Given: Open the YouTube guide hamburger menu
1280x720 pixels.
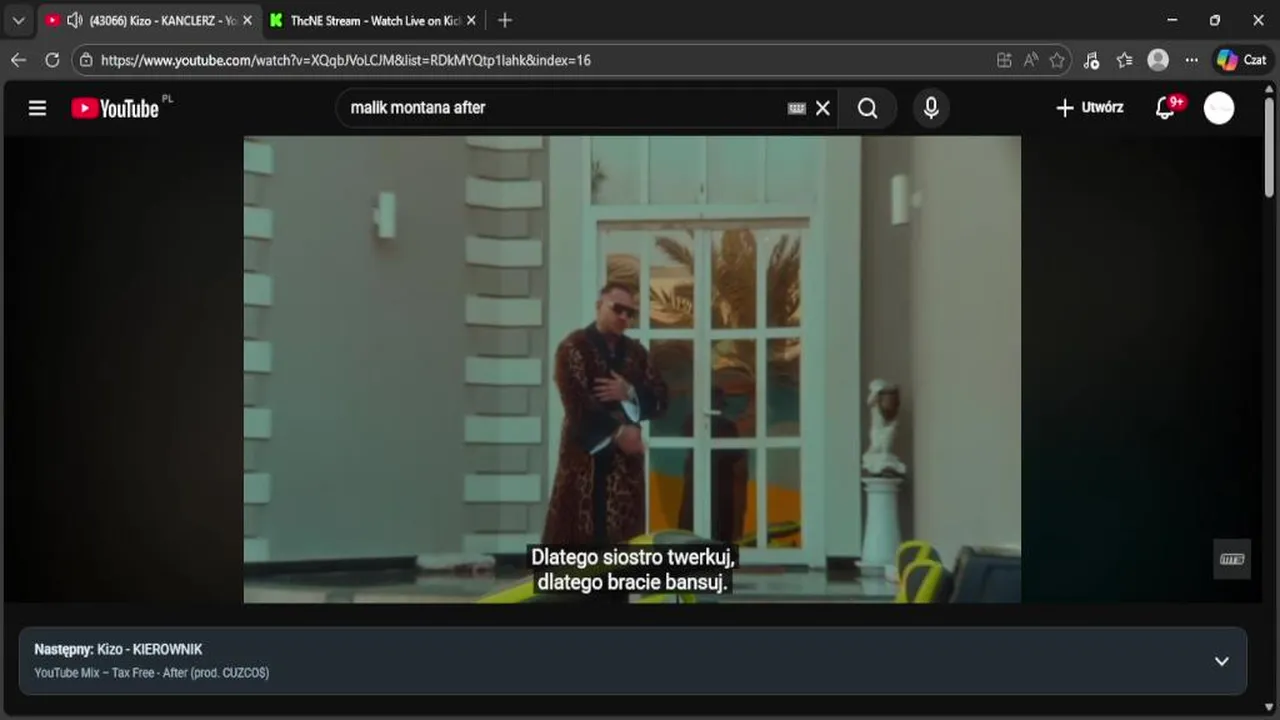Looking at the screenshot, I should point(37,108).
